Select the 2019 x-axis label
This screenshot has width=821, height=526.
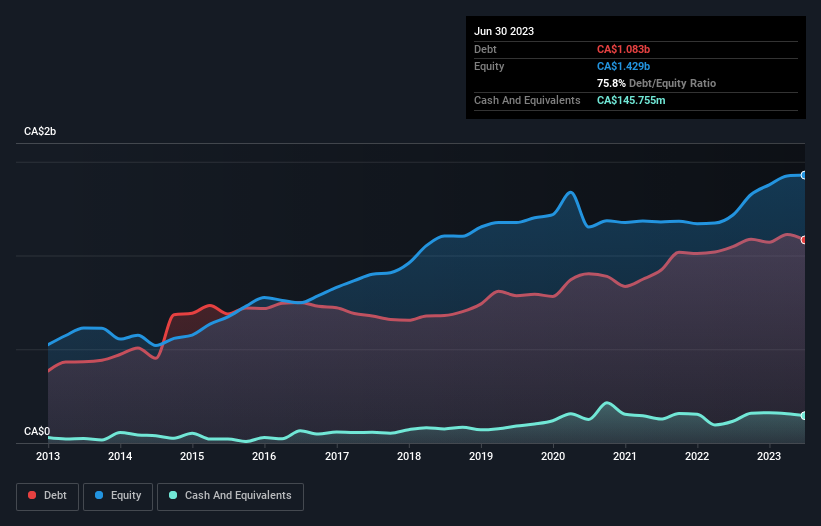pyautogui.click(x=481, y=456)
